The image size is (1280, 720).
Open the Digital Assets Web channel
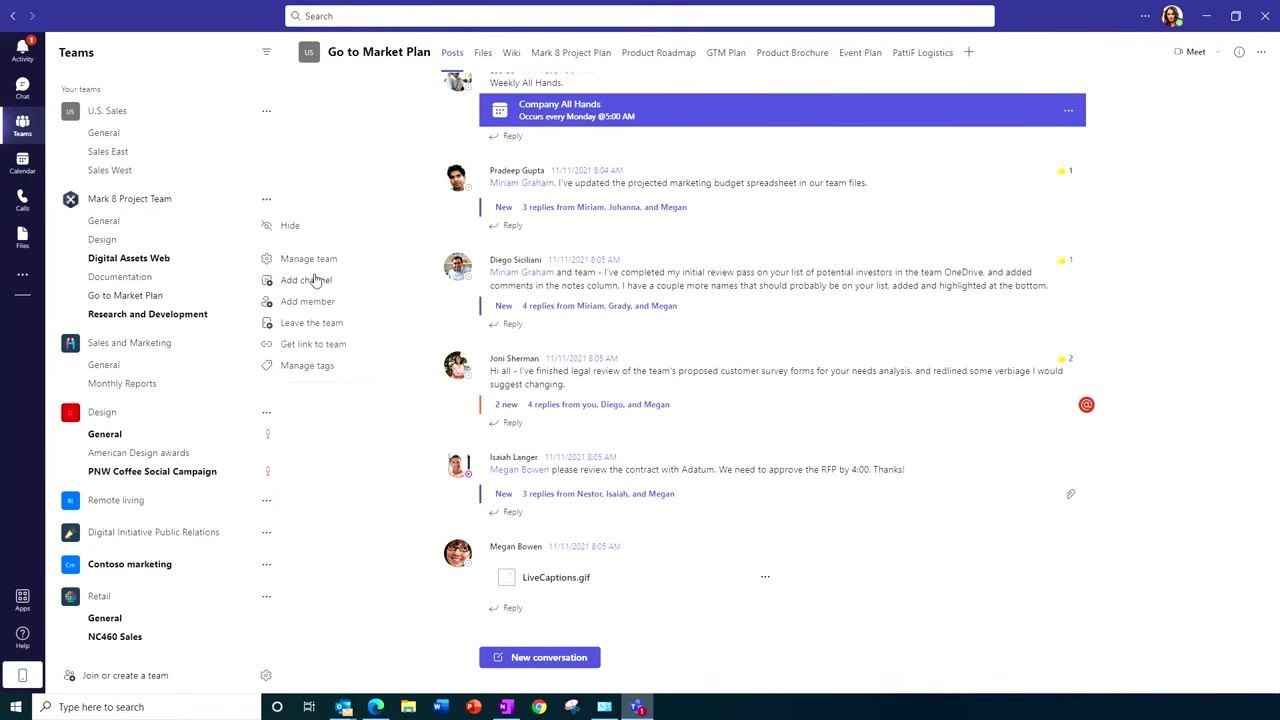tap(129, 258)
